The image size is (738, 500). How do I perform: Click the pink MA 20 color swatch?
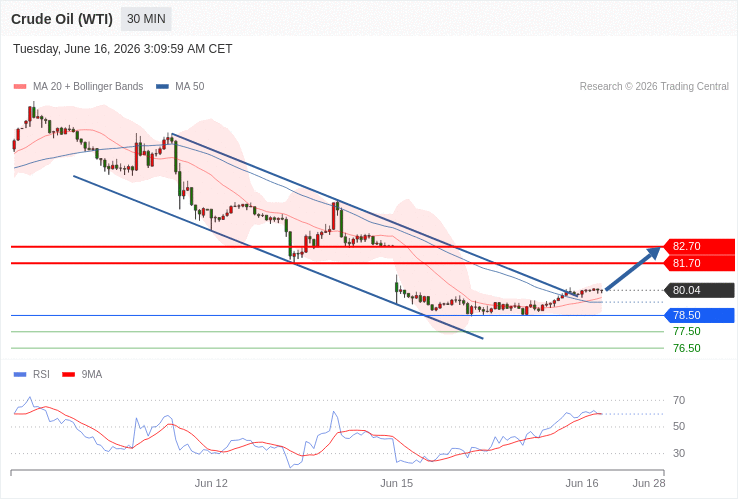[x=20, y=87]
